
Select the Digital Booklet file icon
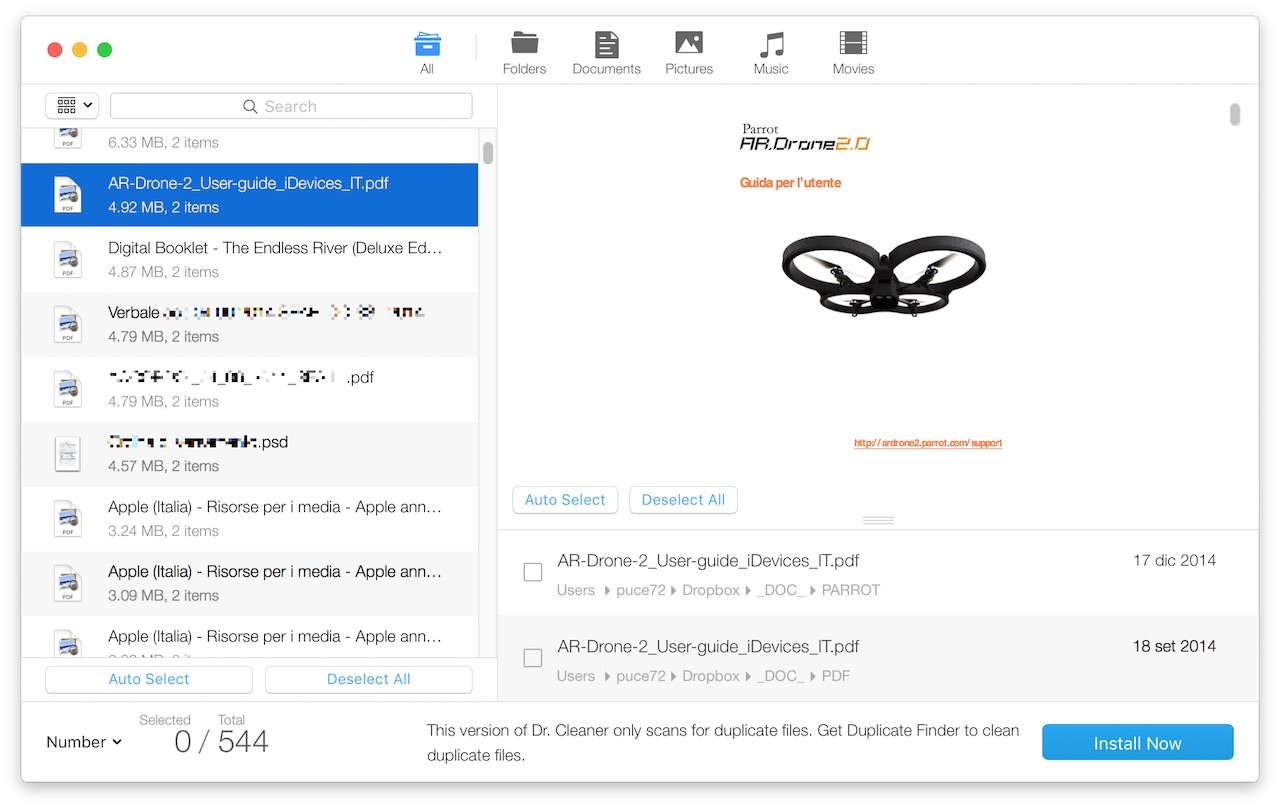click(67, 260)
